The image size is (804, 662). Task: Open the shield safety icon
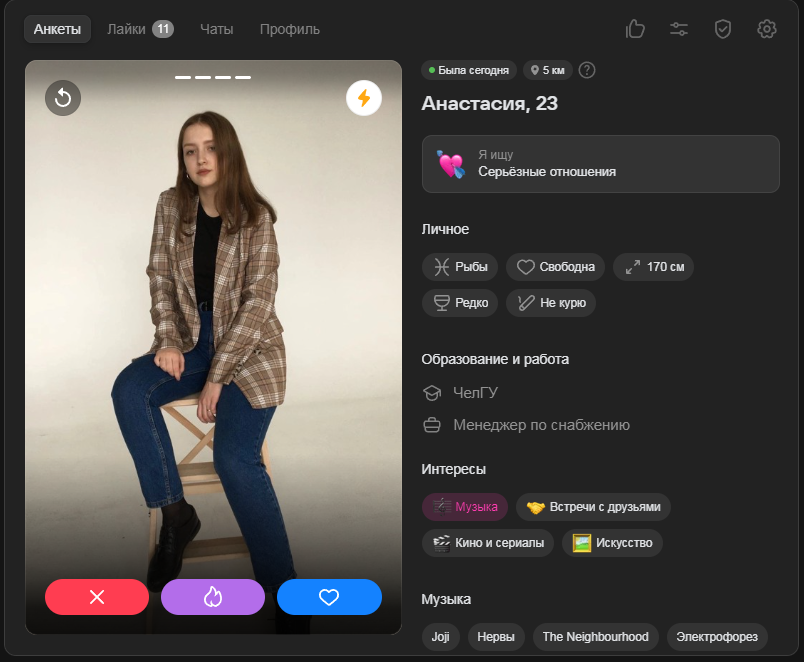click(723, 29)
